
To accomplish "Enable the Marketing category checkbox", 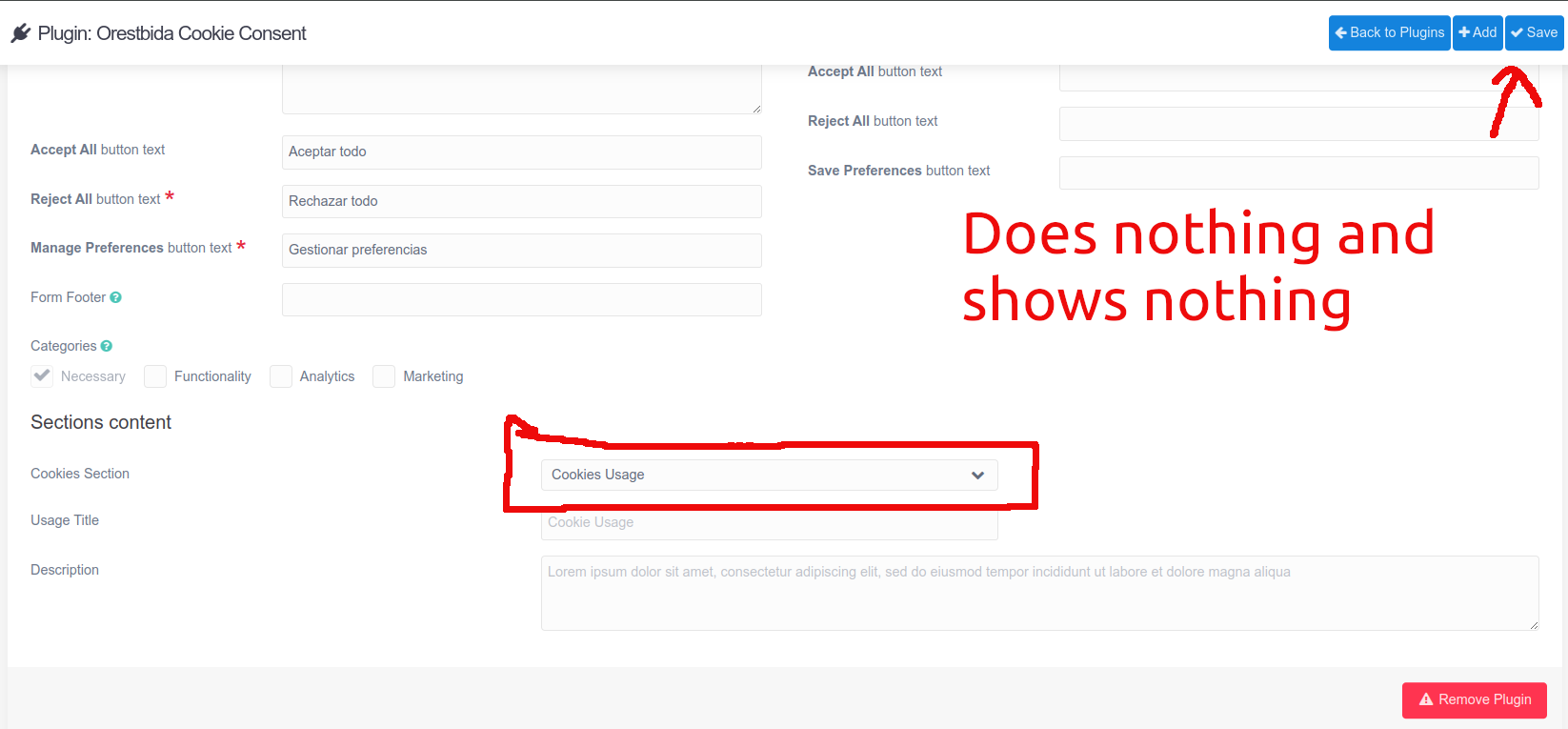I will pos(384,375).
